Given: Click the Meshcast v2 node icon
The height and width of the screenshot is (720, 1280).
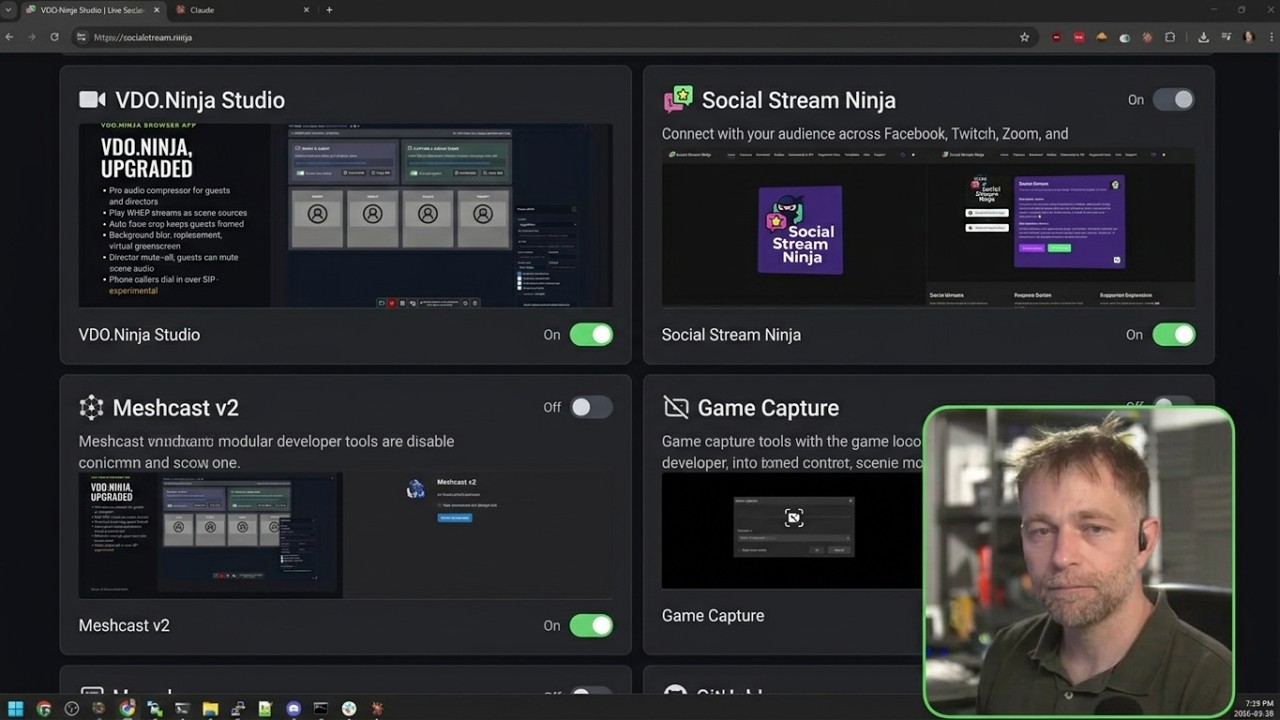Looking at the screenshot, I should tap(91, 407).
